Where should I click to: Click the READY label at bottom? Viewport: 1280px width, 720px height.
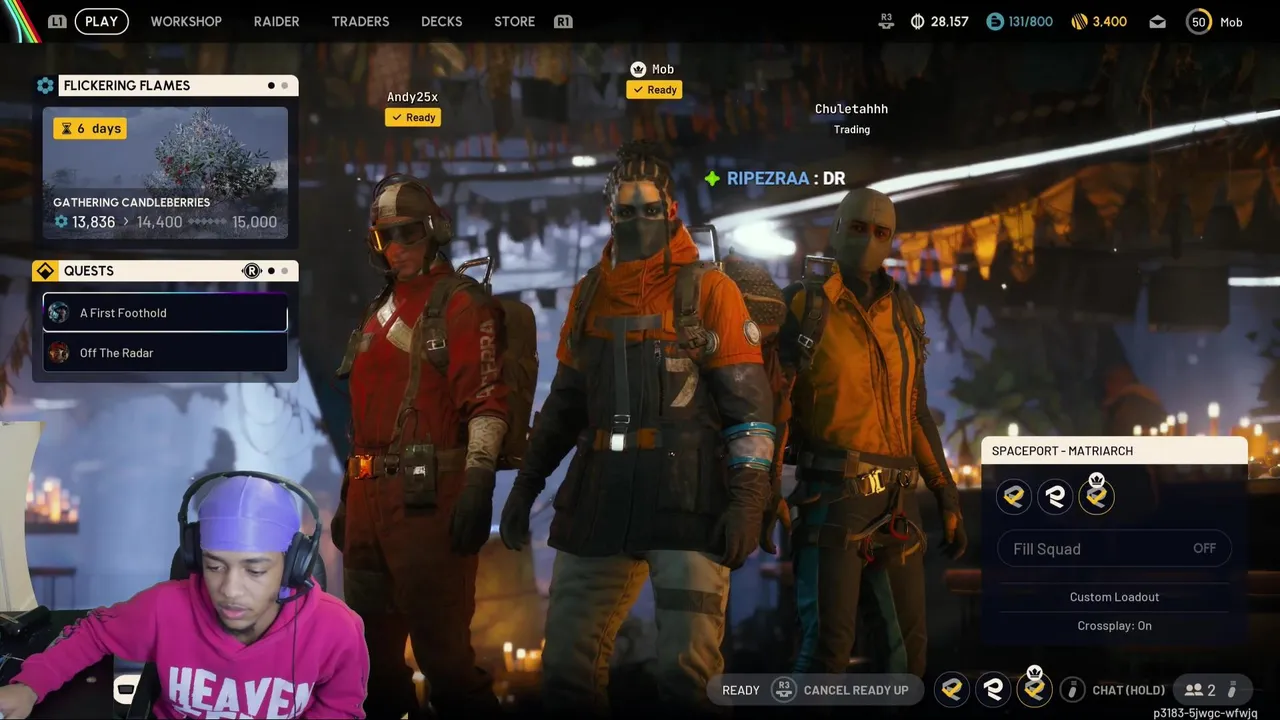click(x=741, y=690)
